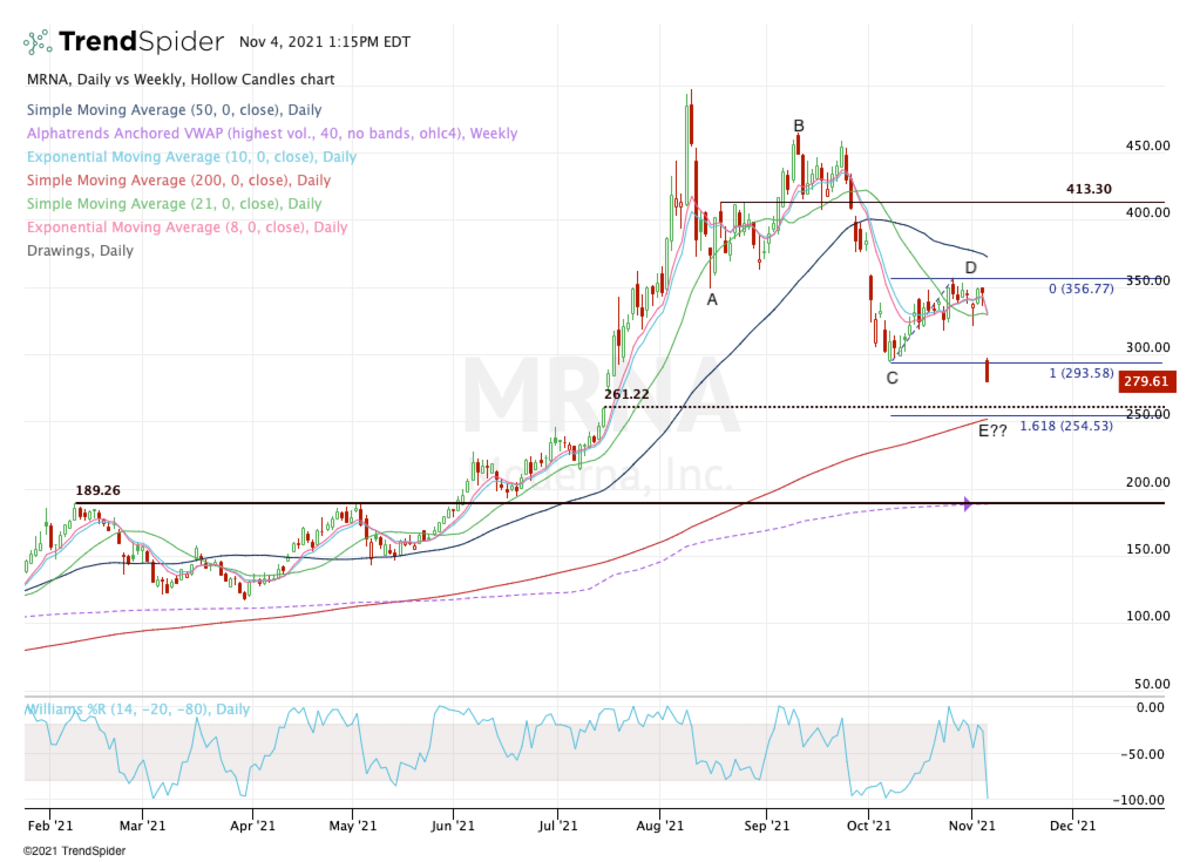1200x862 pixels.
Task: Click the Fibonacci 1.618 (254.53) label
Action: (x=1068, y=426)
